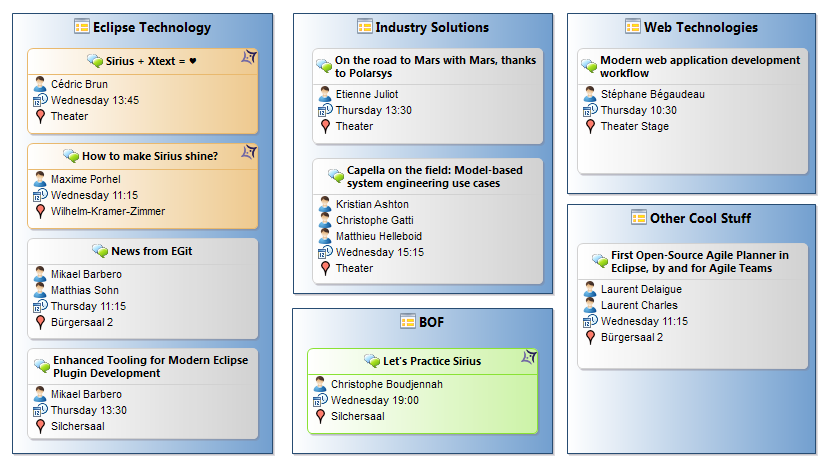Click the speech bubble icon of Capella on the field talk
The height and width of the screenshot is (465, 827).
tap(336, 175)
